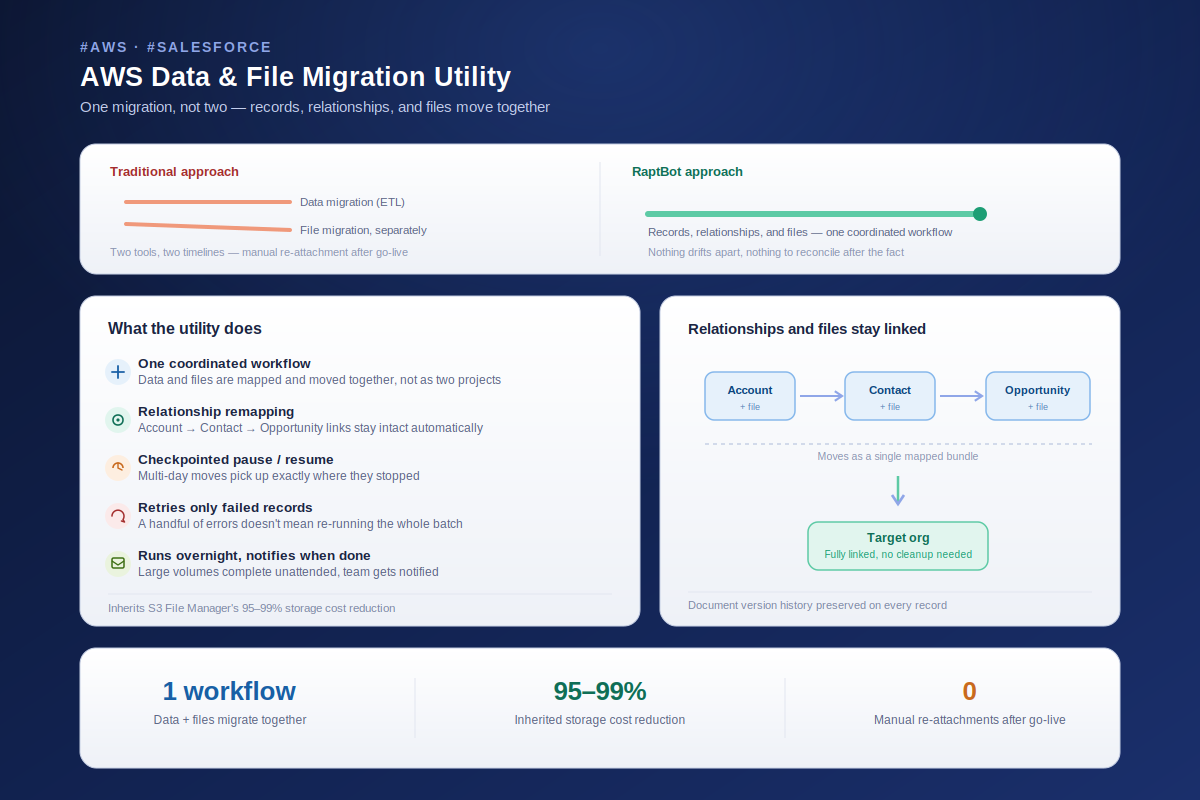Click the 'Traditional approach' heading
The image size is (1200, 800).
click(x=174, y=172)
